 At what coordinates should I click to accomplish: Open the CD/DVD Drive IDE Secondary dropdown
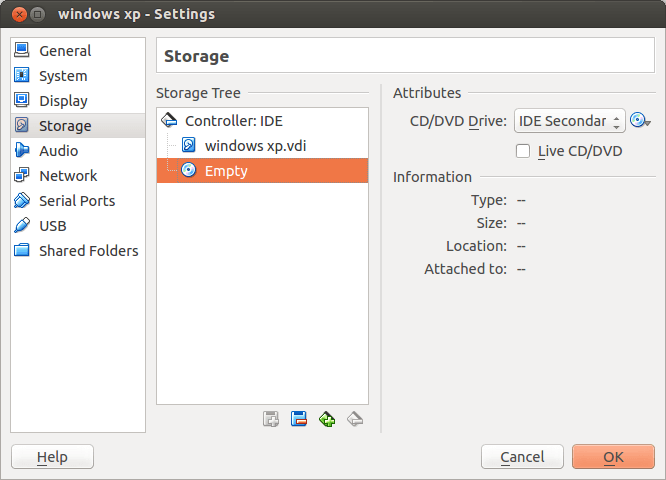(x=570, y=121)
